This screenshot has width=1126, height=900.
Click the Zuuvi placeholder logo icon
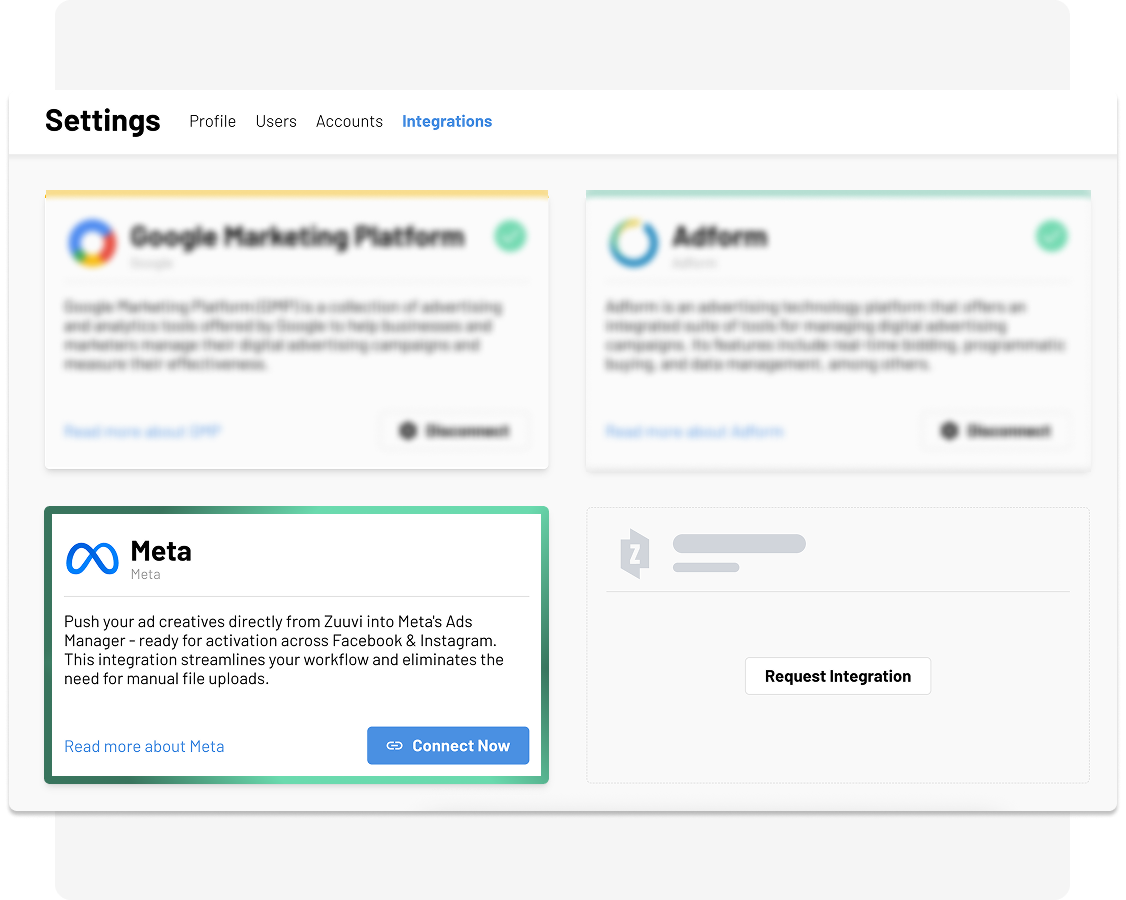pyautogui.click(x=635, y=553)
